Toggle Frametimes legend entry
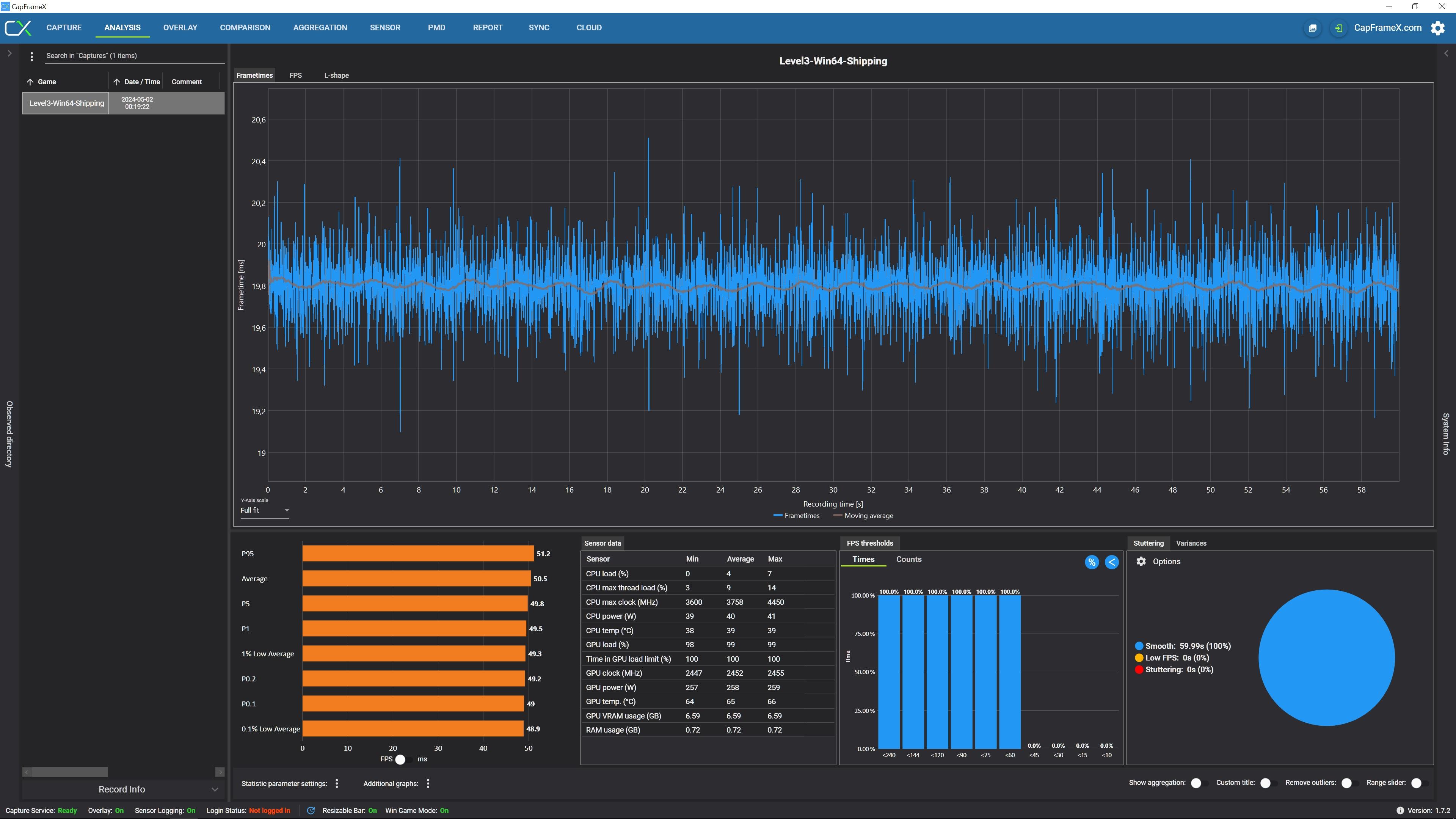This screenshot has height=819, width=1456. (x=796, y=516)
